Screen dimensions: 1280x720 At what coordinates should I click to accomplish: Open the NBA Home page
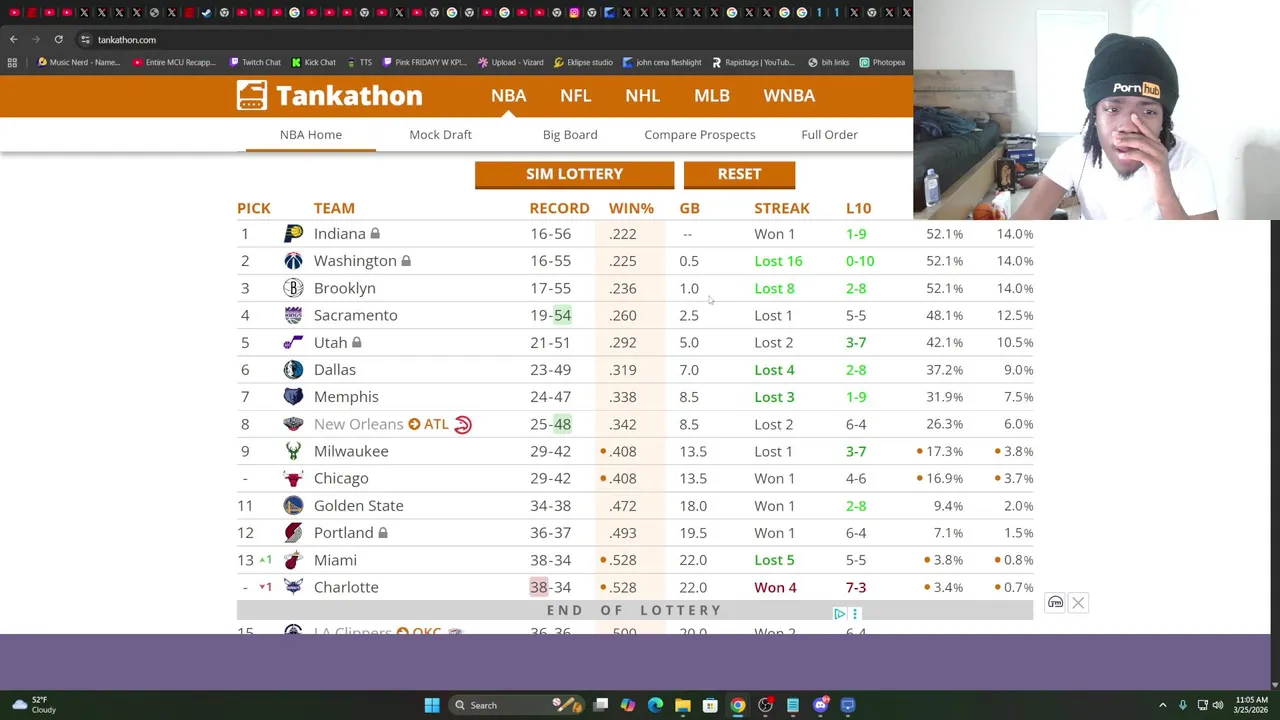(x=311, y=134)
